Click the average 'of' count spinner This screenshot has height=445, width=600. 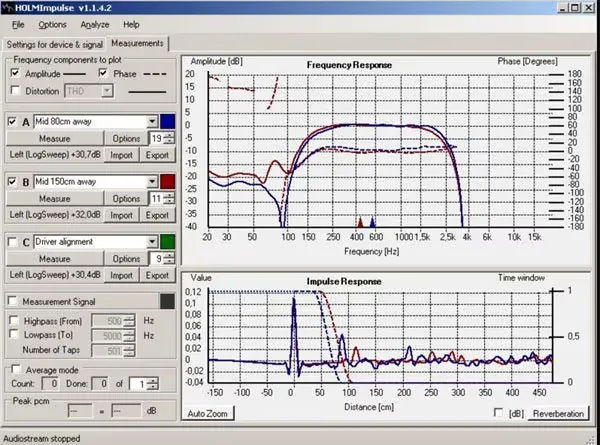(x=152, y=384)
